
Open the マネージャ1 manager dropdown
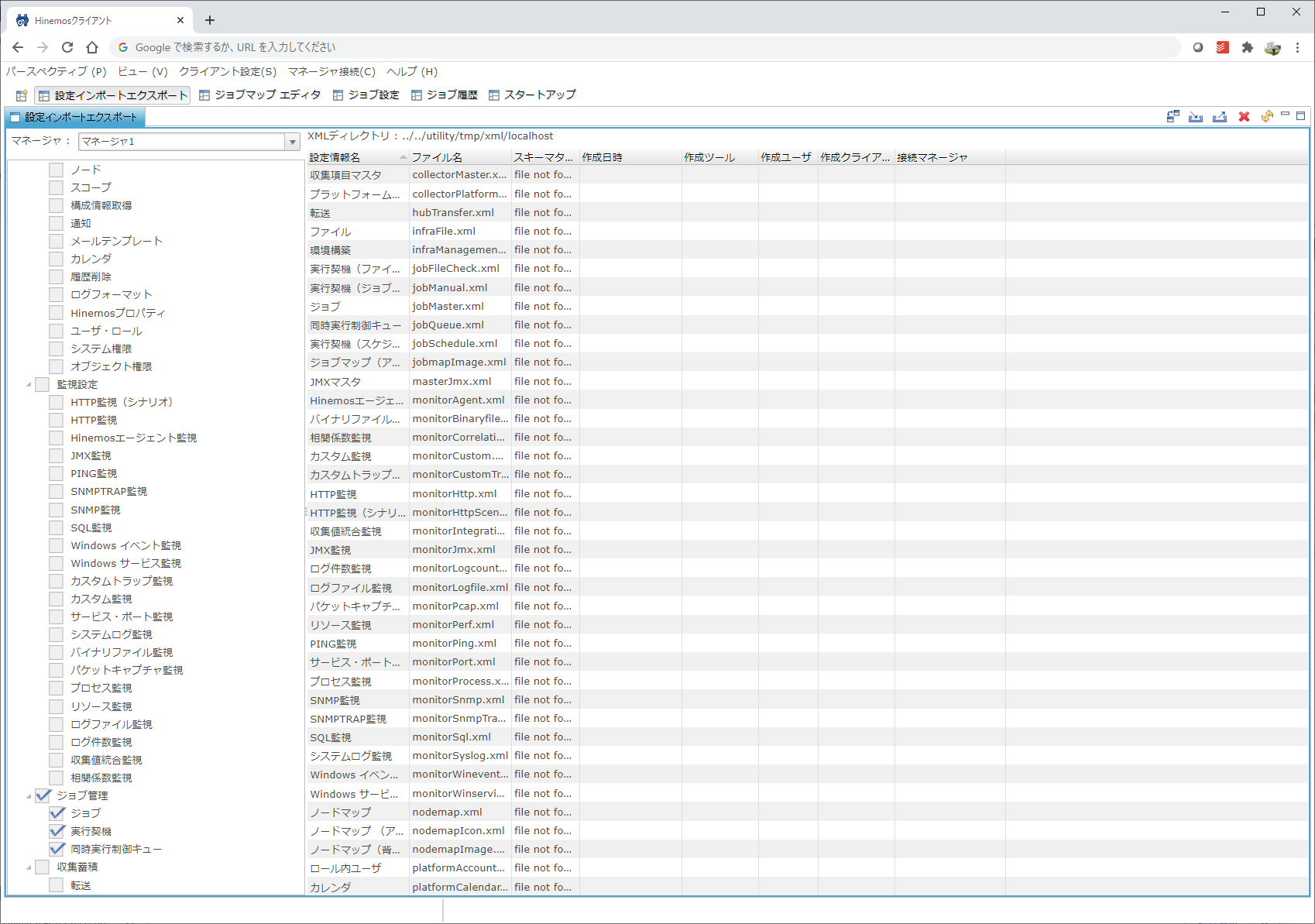pyautogui.click(x=293, y=142)
